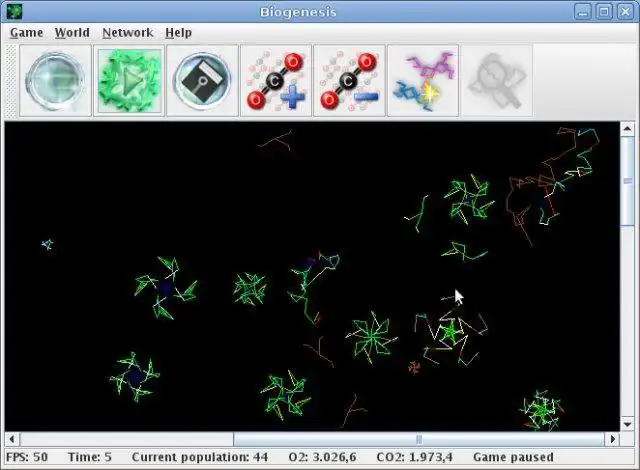Open the Game menu
640x470 pixels.
point(27,33)
